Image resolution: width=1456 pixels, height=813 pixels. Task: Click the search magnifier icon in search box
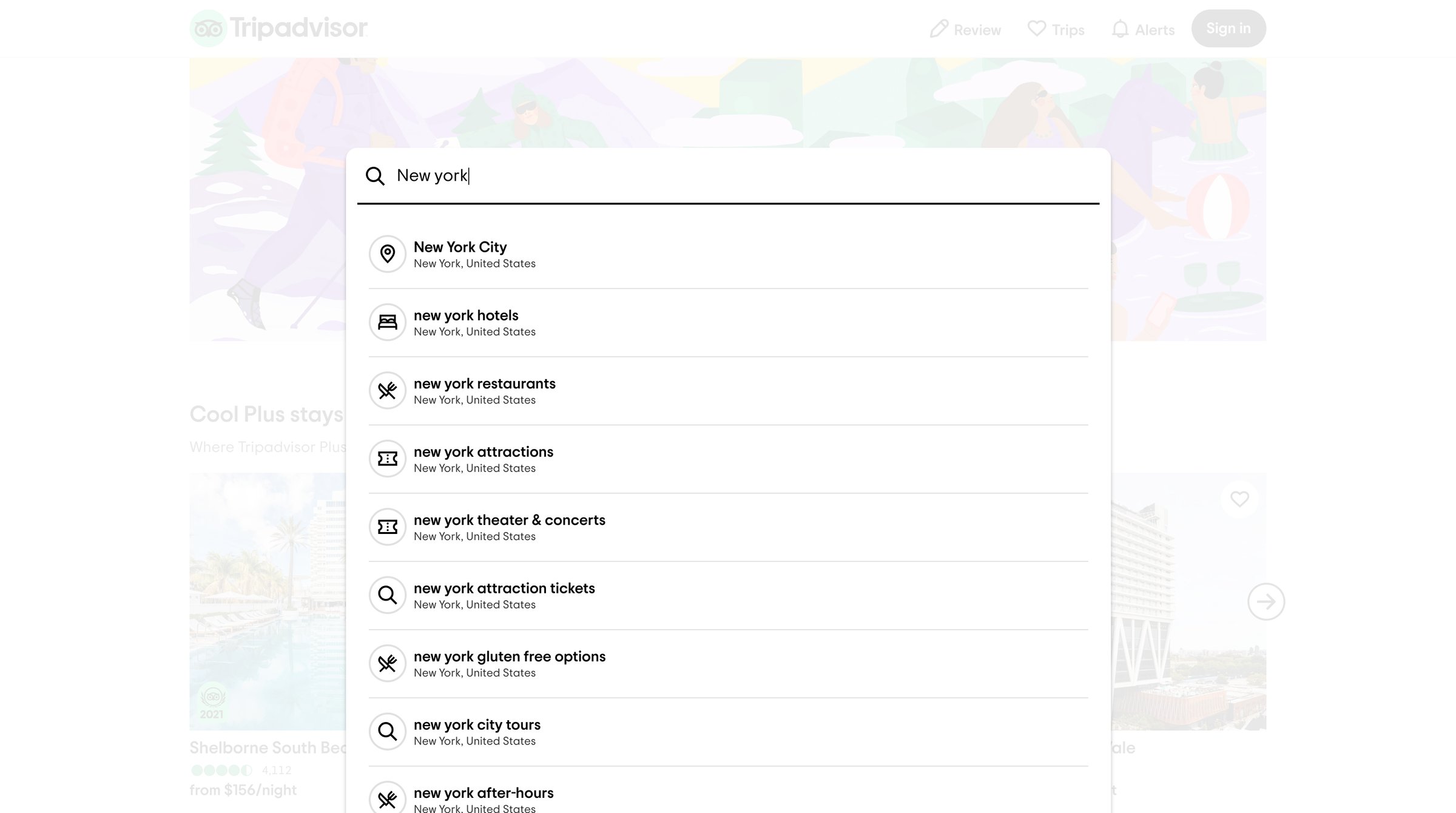(375, 176)
